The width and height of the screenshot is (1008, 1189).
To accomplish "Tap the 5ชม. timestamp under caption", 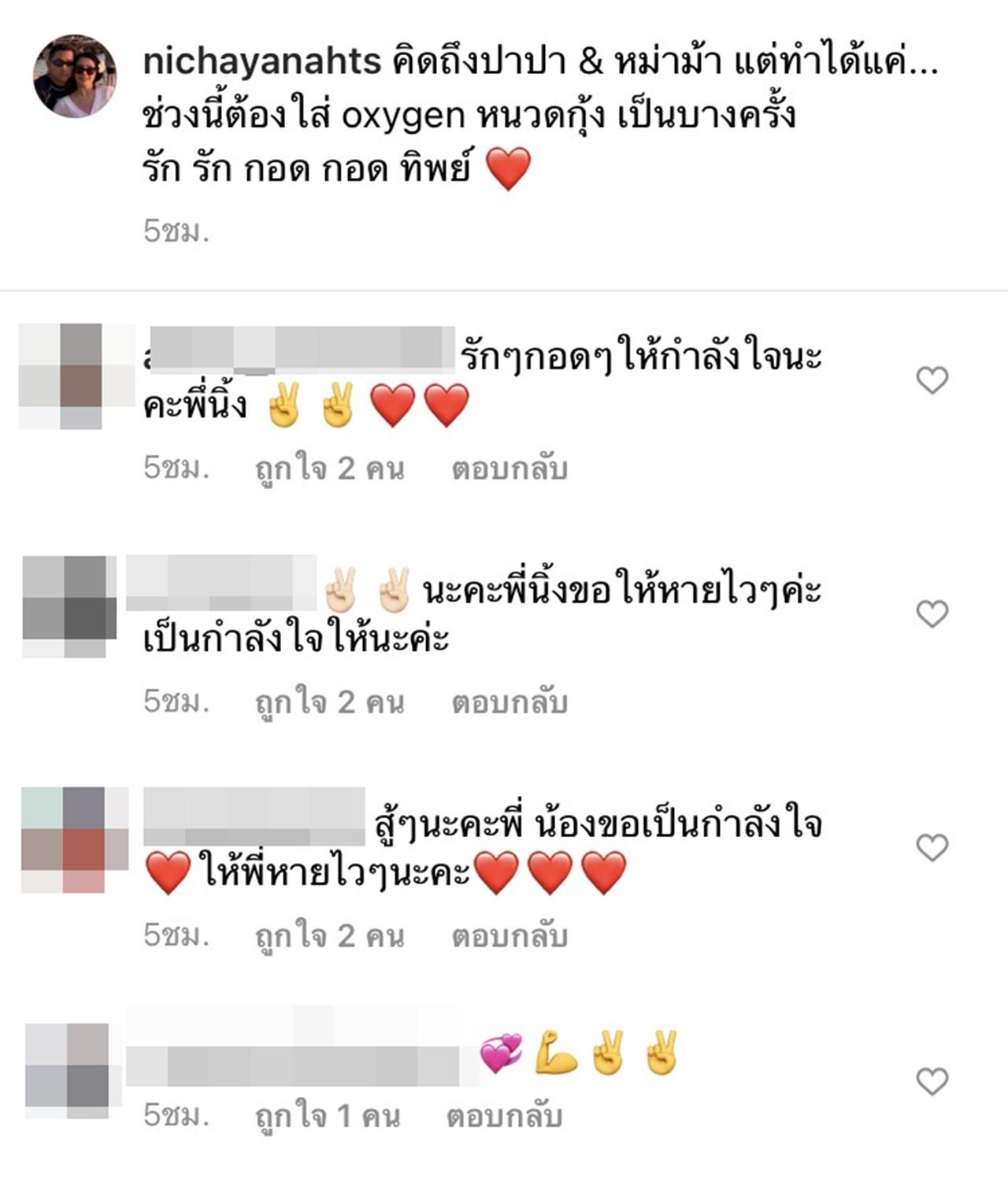I will pyautogui.click(x=176, y=230).
